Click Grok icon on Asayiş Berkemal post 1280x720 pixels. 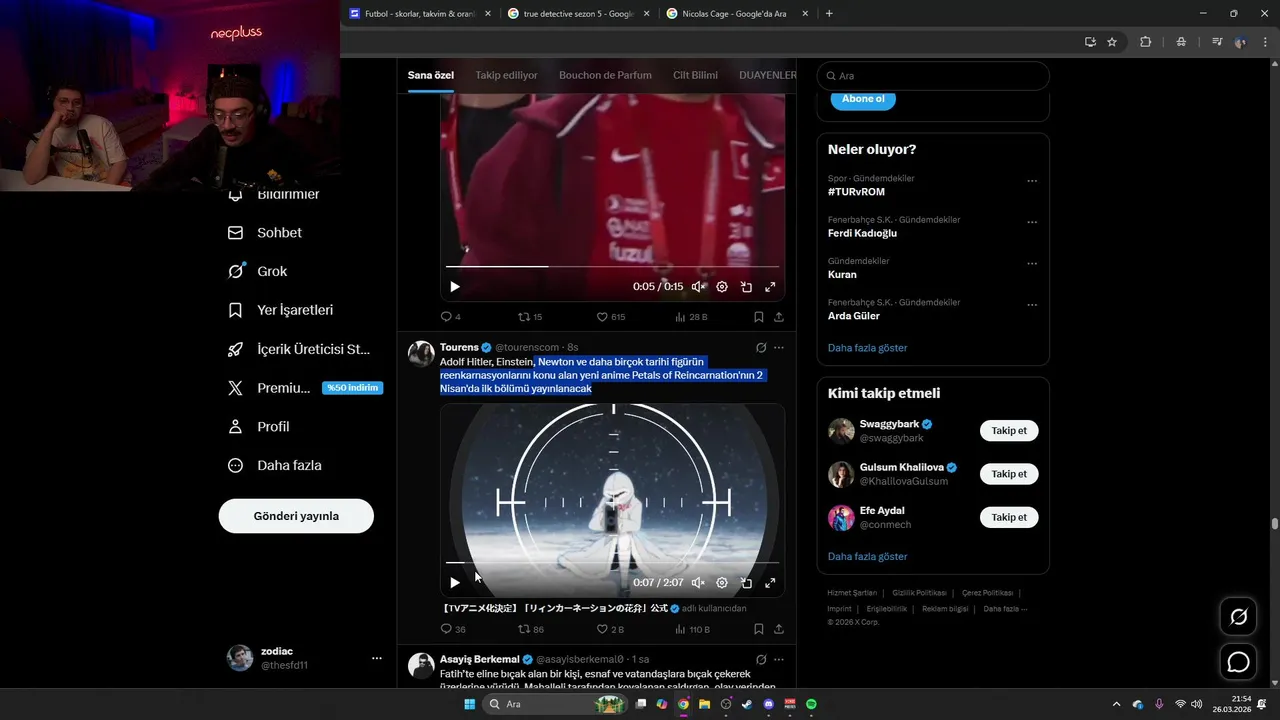tap(761, 660)
